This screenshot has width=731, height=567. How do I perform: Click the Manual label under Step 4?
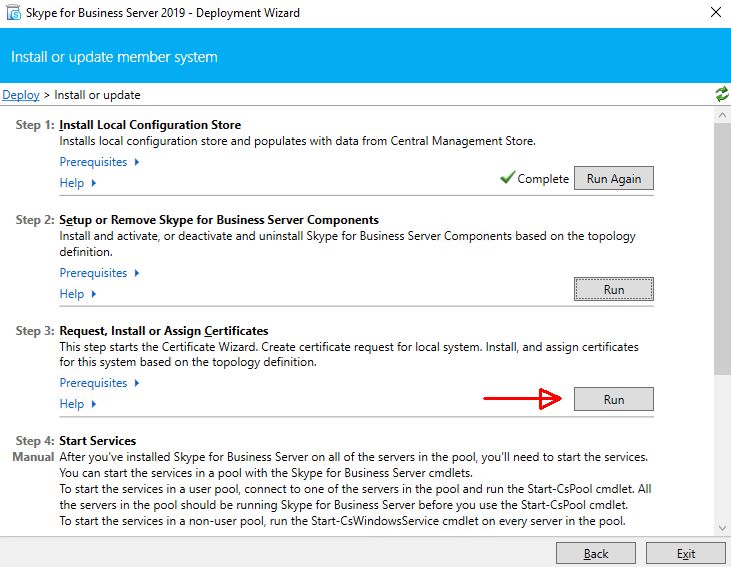coord(33,457)
